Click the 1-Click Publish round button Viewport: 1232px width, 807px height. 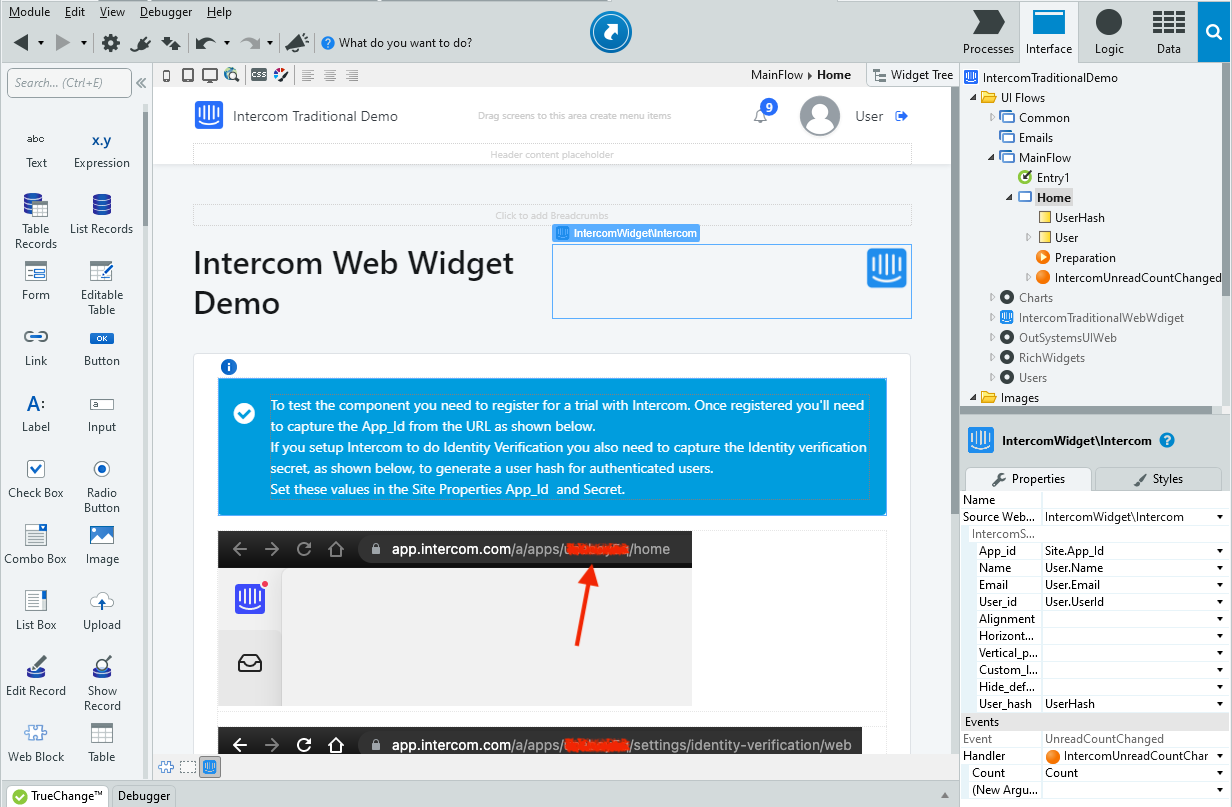coord(611,32)
